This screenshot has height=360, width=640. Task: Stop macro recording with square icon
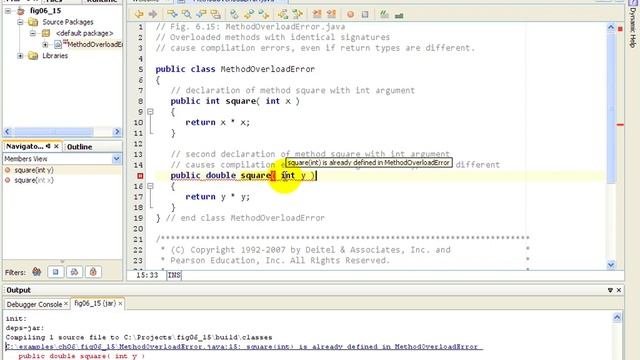(x=365, y=14)
